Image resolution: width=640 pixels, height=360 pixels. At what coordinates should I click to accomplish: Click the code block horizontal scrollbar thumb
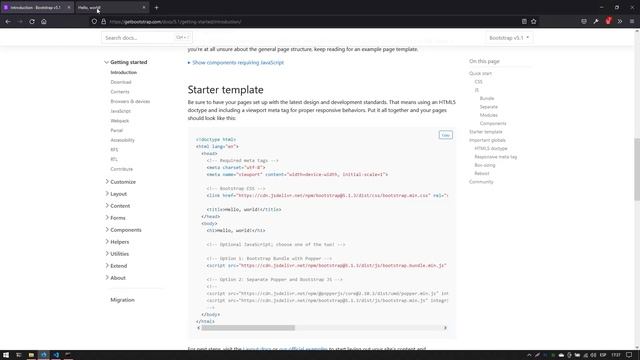click(x=248, y=328)
